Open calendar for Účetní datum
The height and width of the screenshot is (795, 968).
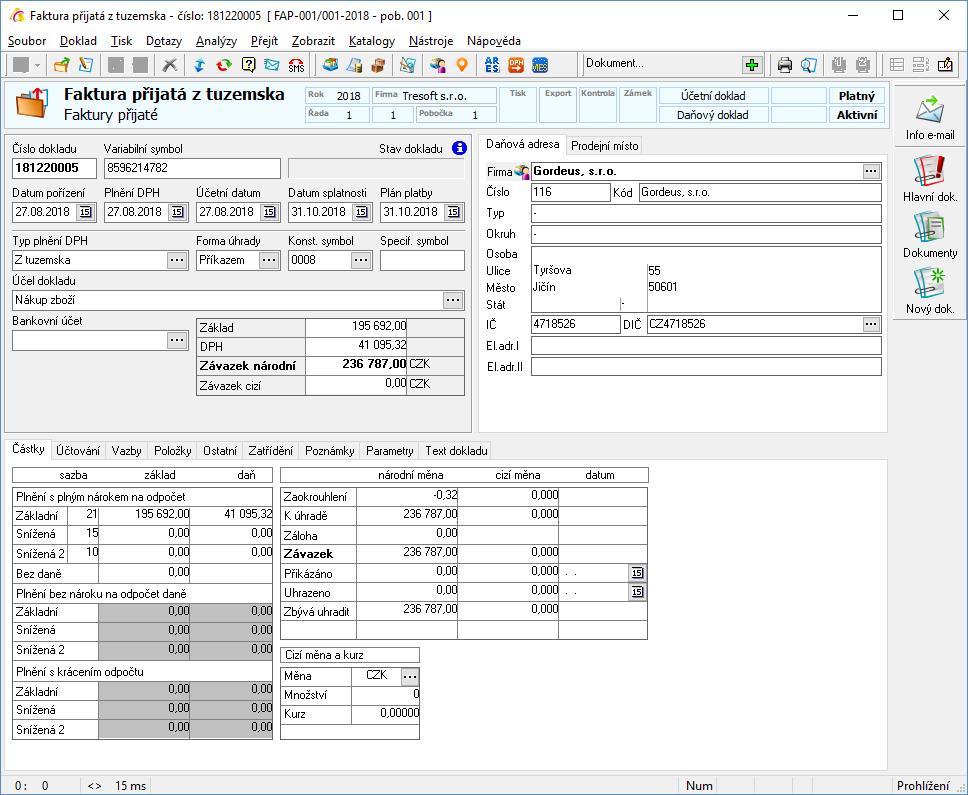269,212
